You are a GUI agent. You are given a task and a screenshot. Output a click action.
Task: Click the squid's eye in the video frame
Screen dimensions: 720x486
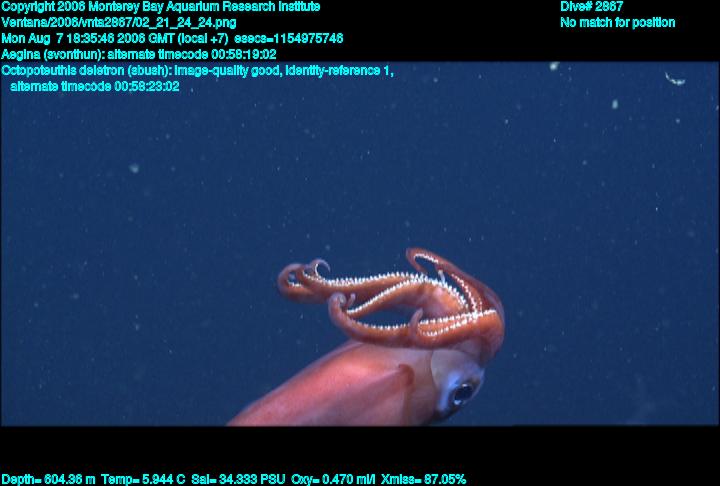pyautogui.click(x=462, y=393)
